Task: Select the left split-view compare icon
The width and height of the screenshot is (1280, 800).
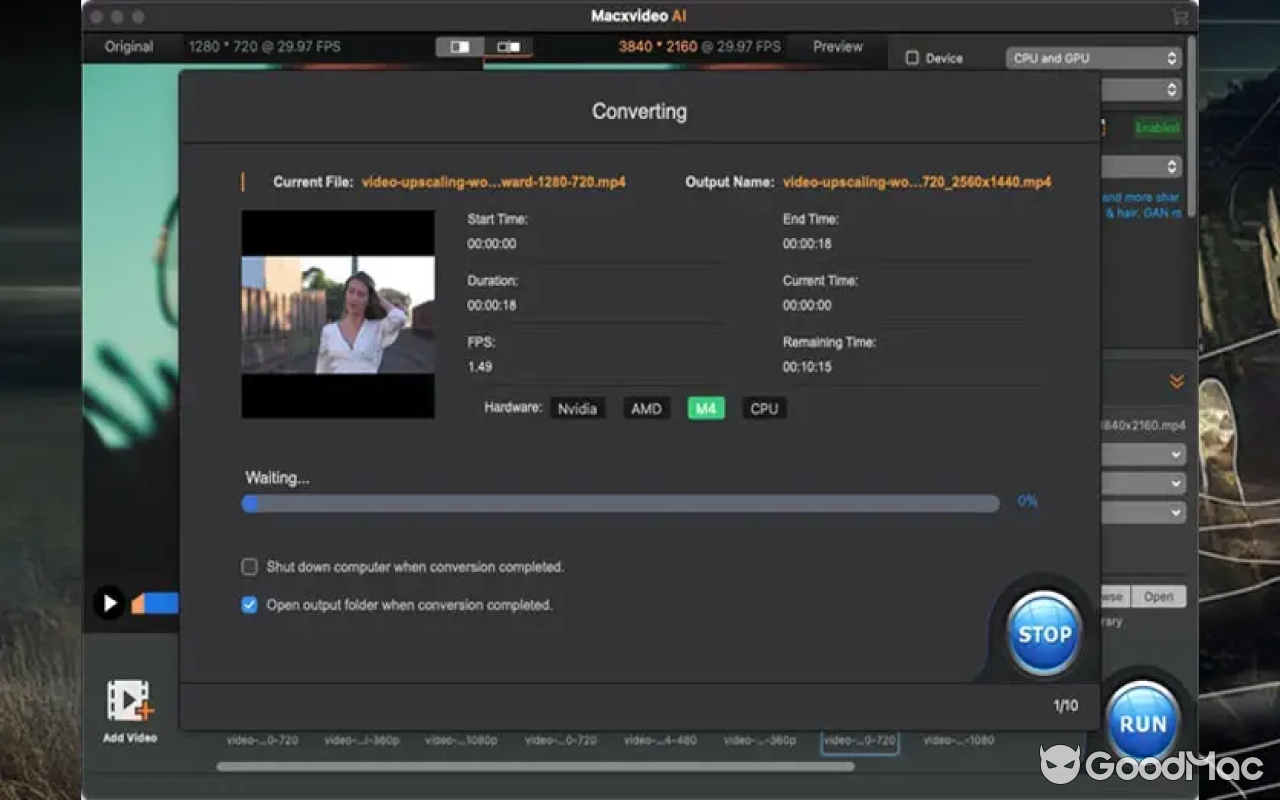Action: [x=460, y=47]
